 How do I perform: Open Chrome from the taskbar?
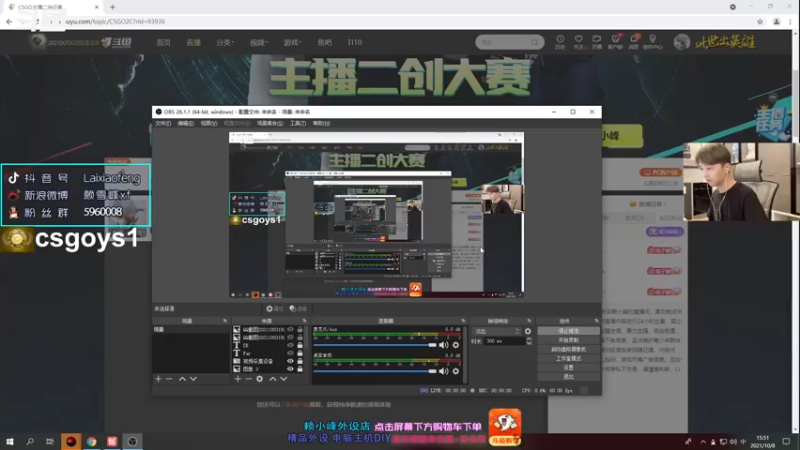(91, 442)
